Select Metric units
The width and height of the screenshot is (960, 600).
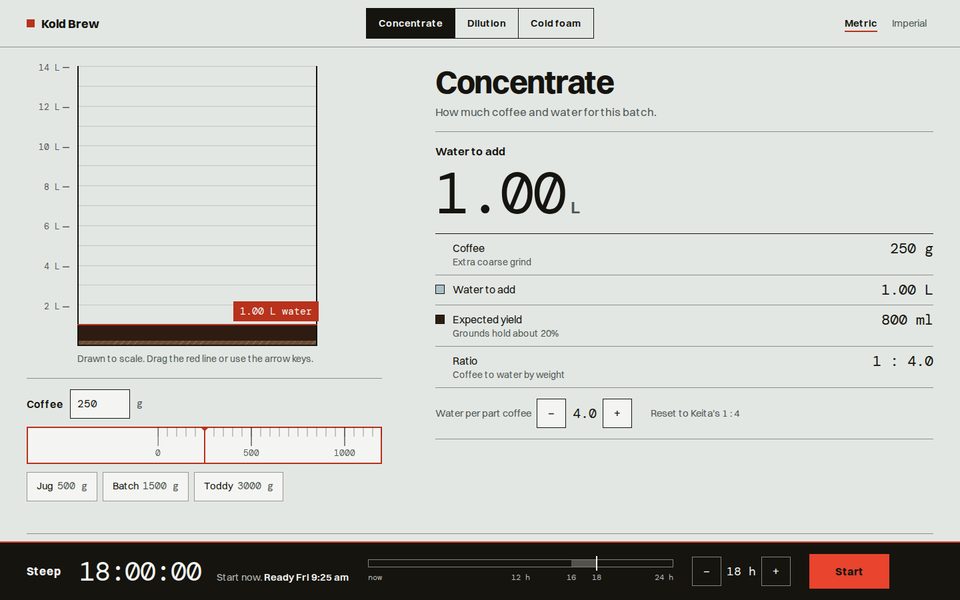(x=860, y=23)
